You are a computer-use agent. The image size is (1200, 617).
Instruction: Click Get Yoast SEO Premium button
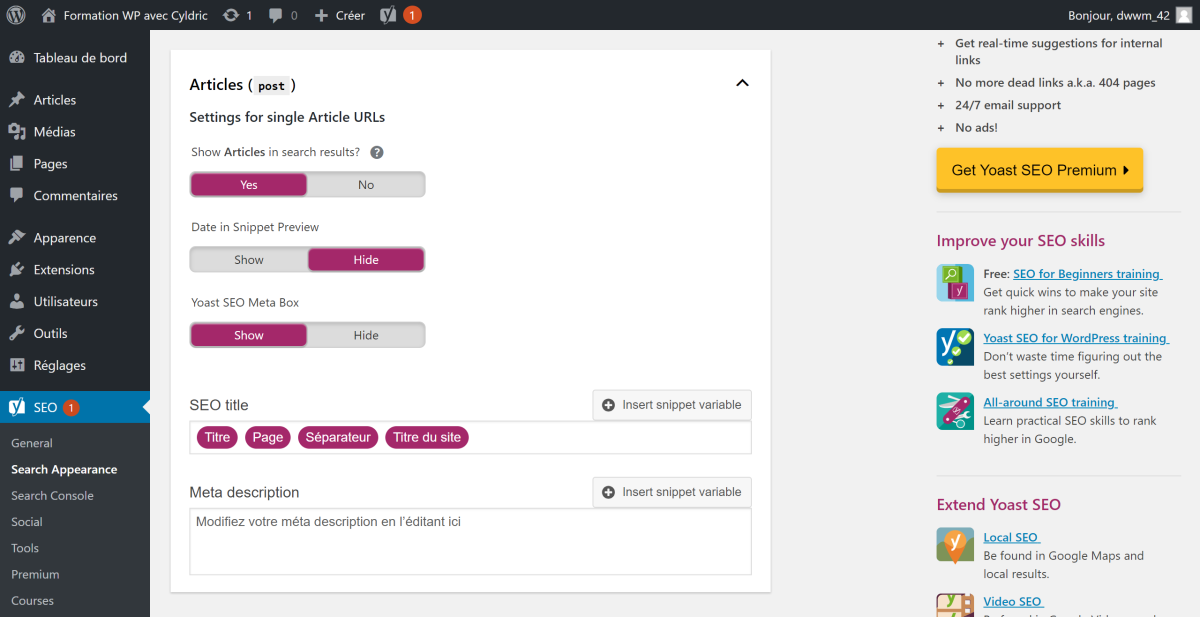tap(1040, 170)
